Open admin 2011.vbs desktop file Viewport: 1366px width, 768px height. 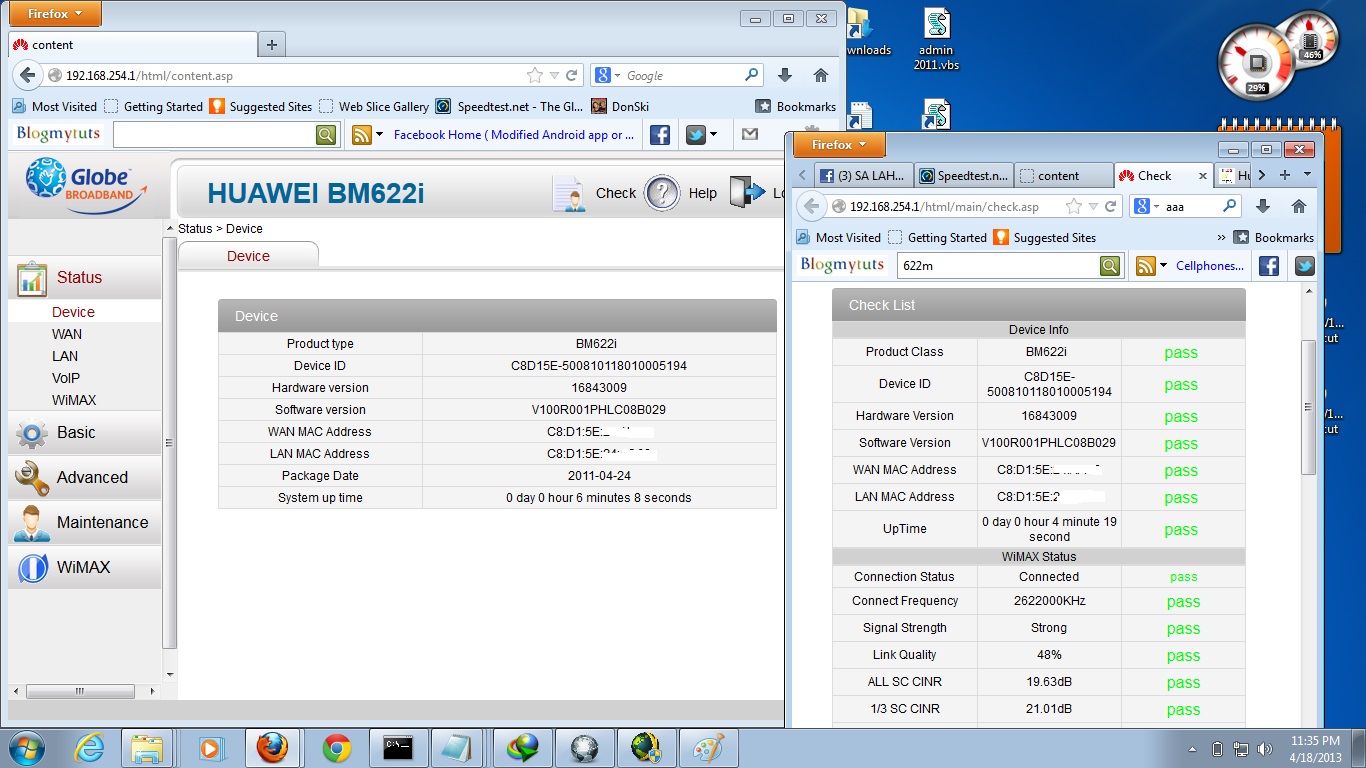[936, 40]
